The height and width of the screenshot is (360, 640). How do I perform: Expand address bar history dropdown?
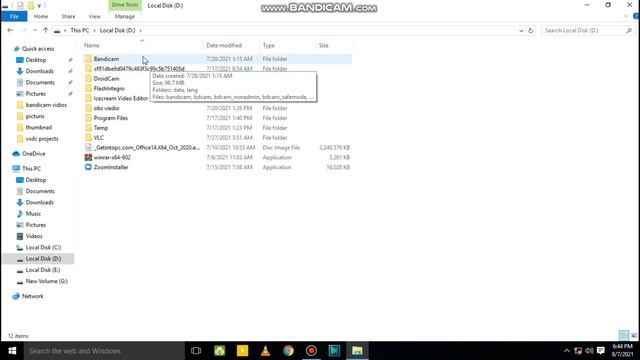521,31
